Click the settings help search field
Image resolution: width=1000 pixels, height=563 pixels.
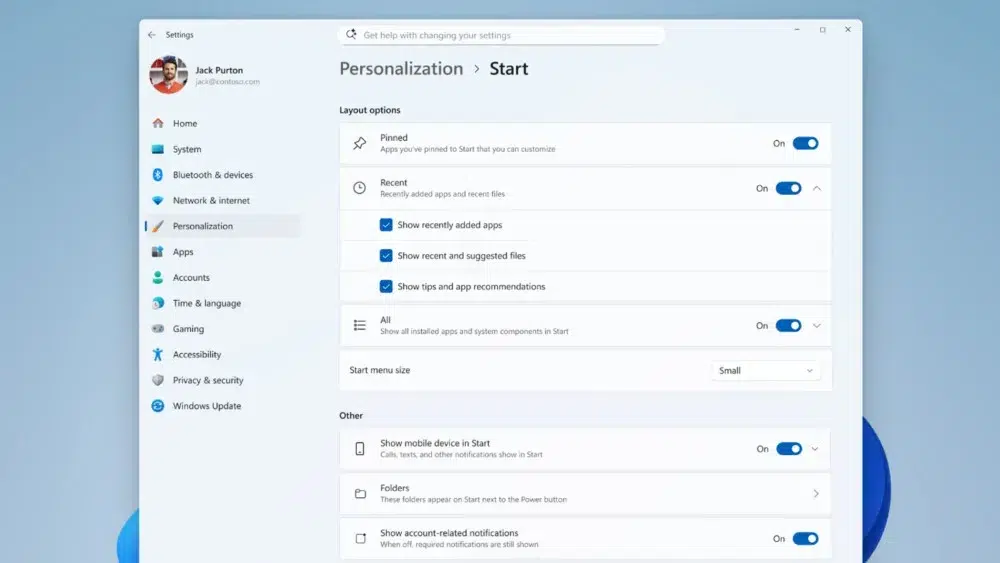coord(501,35)
